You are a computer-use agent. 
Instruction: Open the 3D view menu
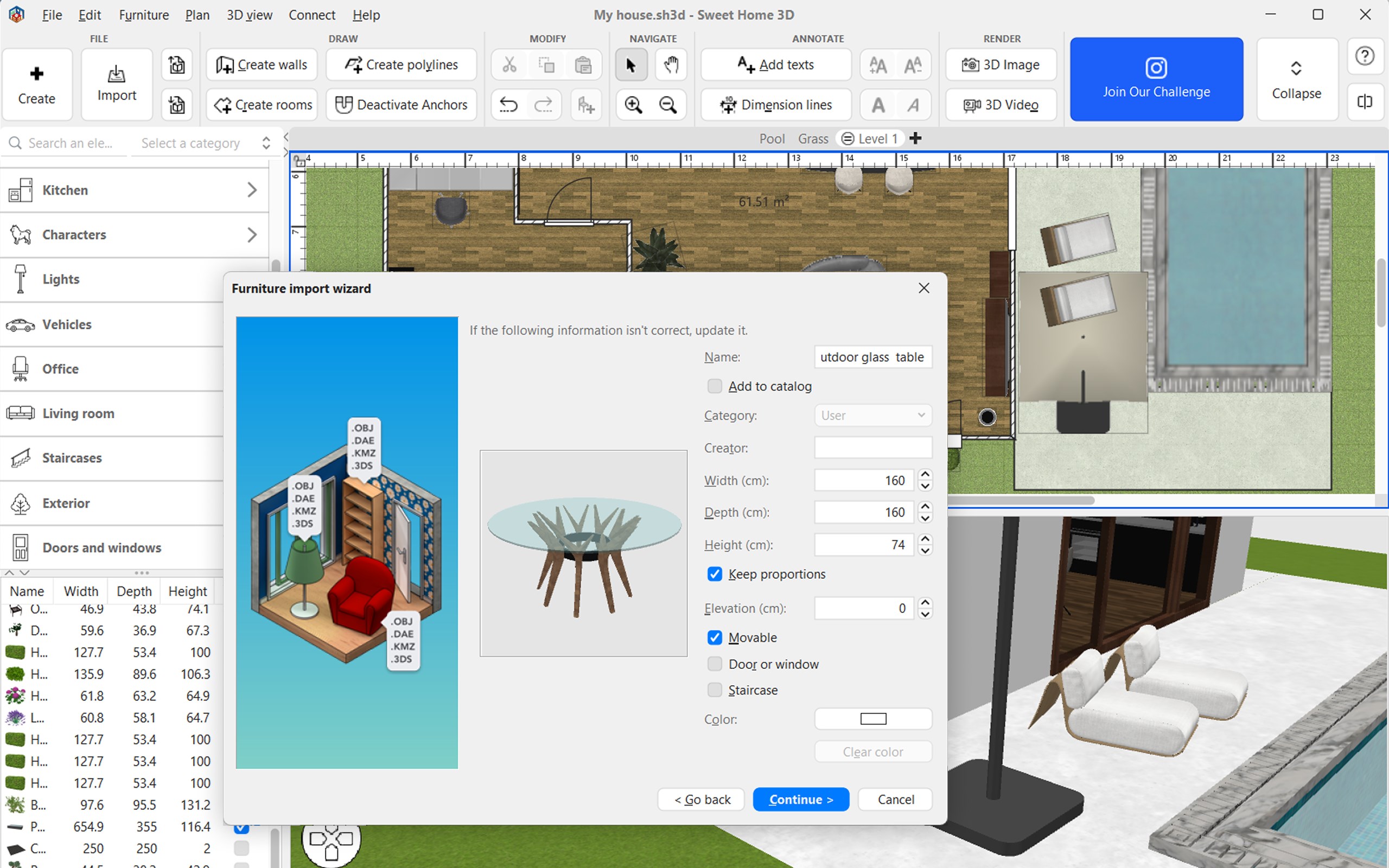(x=249, y=15)
